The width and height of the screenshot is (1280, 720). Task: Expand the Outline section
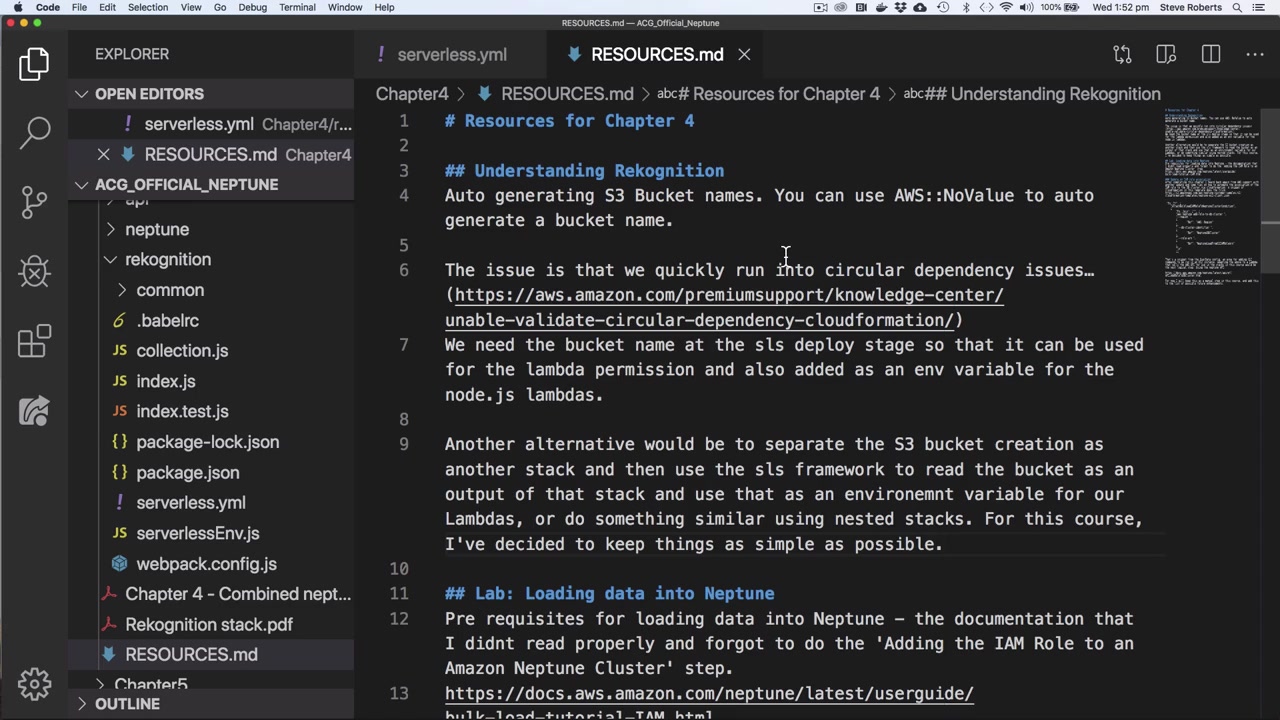[127, 704]
